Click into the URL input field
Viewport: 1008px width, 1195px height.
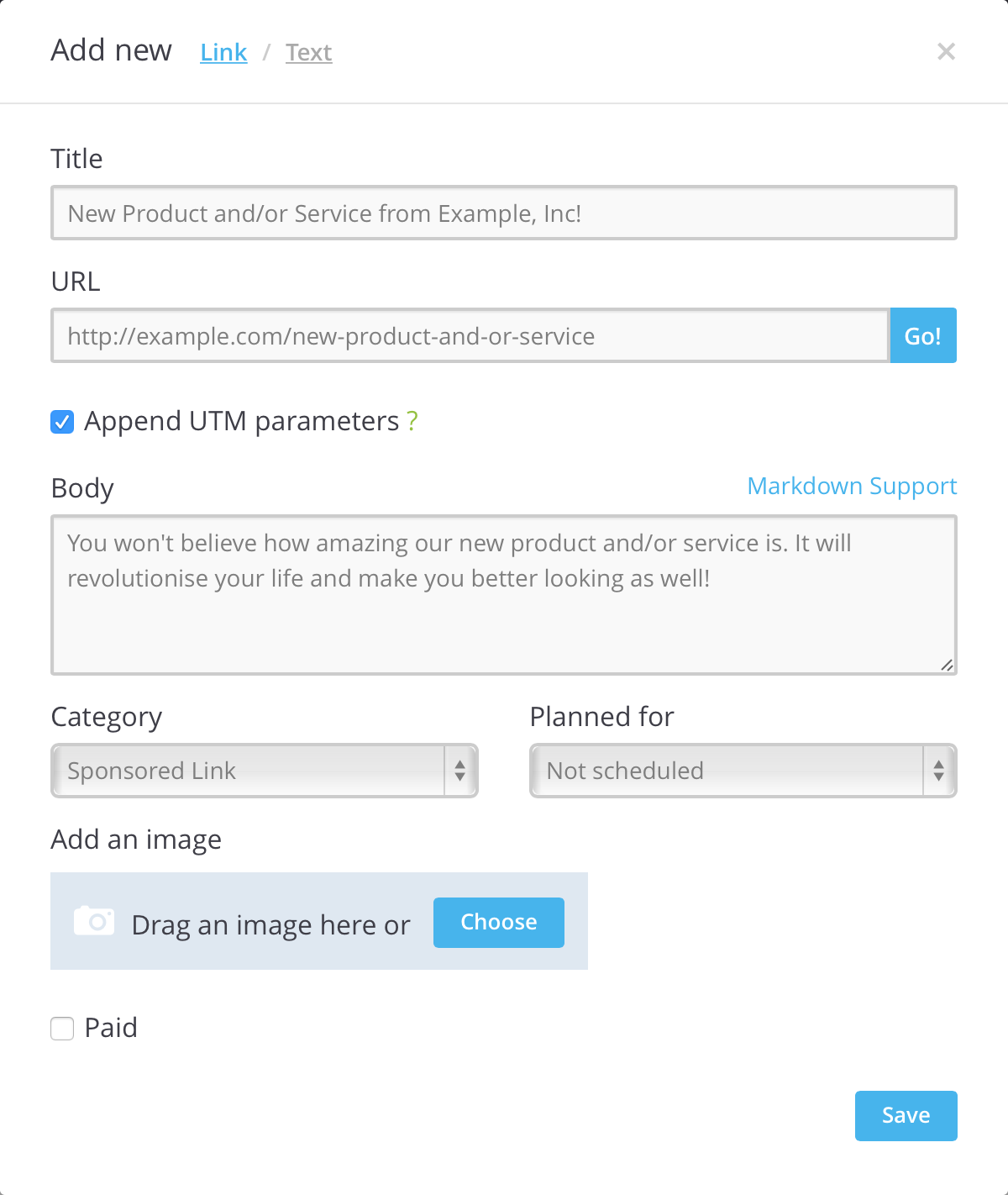[470, 335]
